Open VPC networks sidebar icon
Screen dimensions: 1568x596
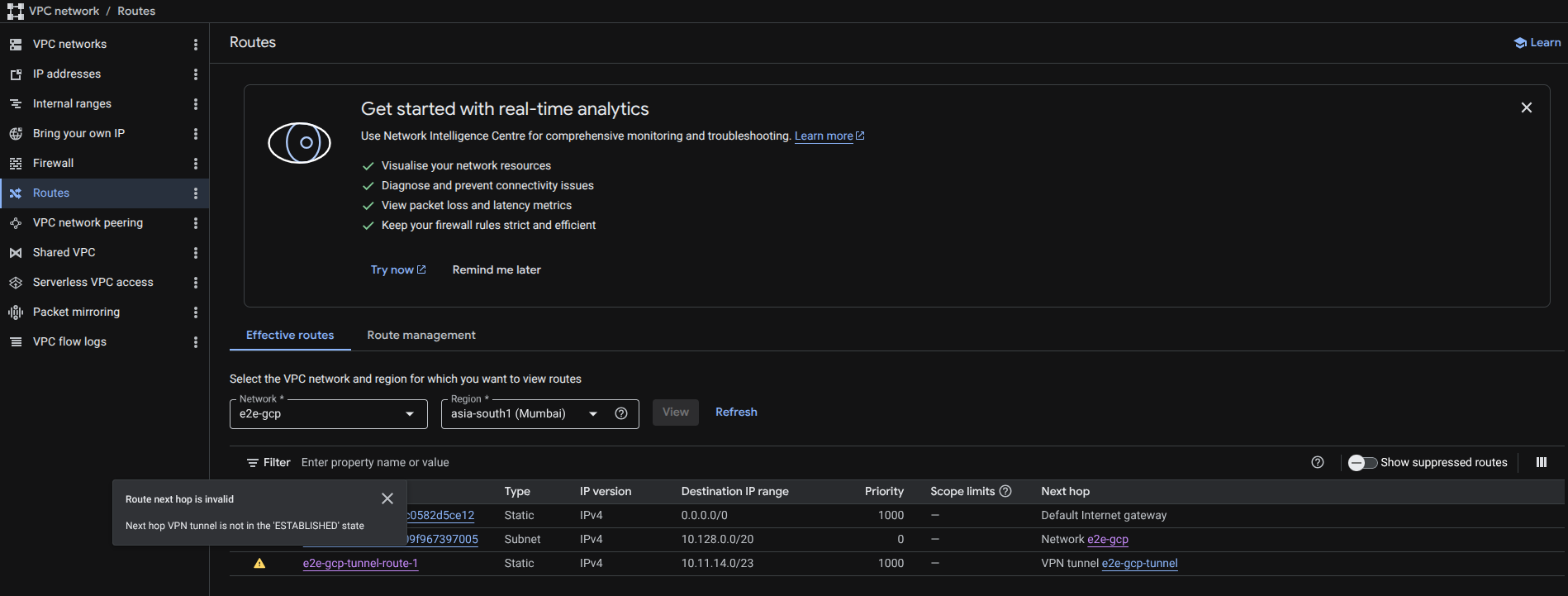16,45
